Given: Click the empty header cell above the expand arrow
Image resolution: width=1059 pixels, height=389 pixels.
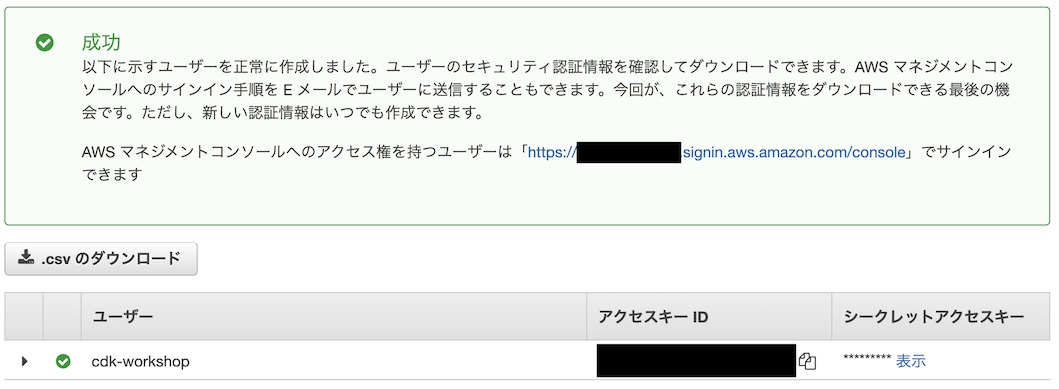Looking at the screenshot, I should pyautogui.click(x=24, y=316).
